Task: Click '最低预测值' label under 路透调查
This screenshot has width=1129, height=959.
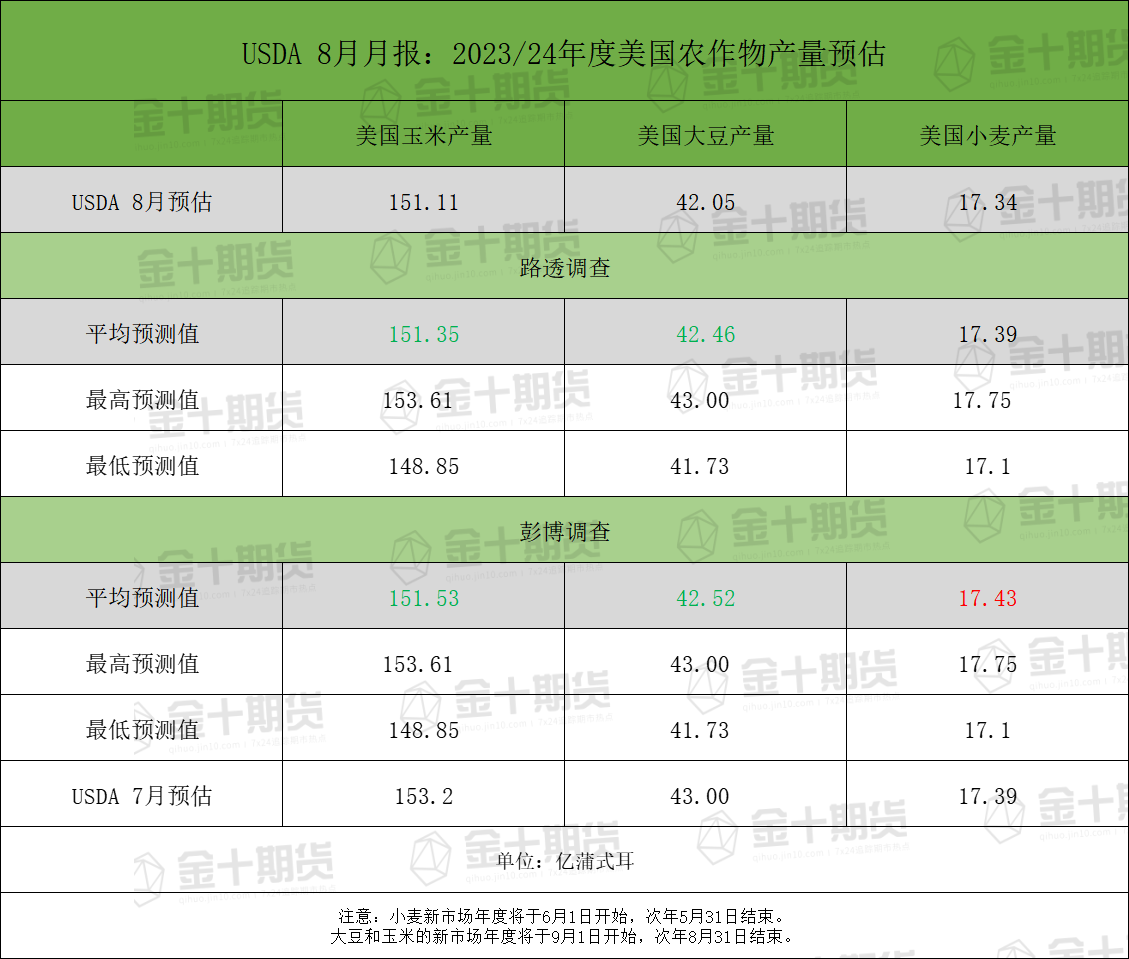Action: 142,466
